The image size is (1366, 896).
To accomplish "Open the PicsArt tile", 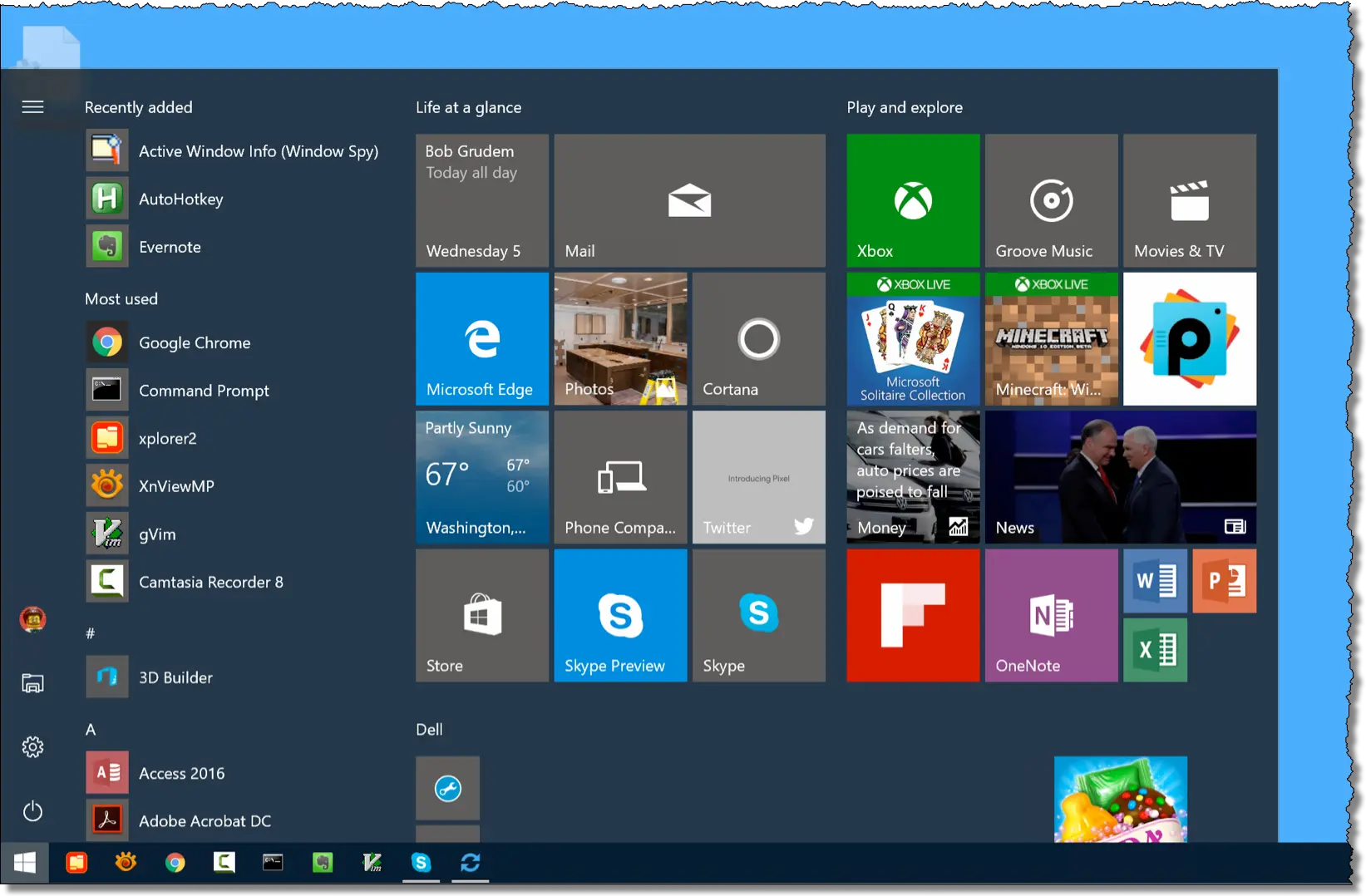I will point(1190,339).
